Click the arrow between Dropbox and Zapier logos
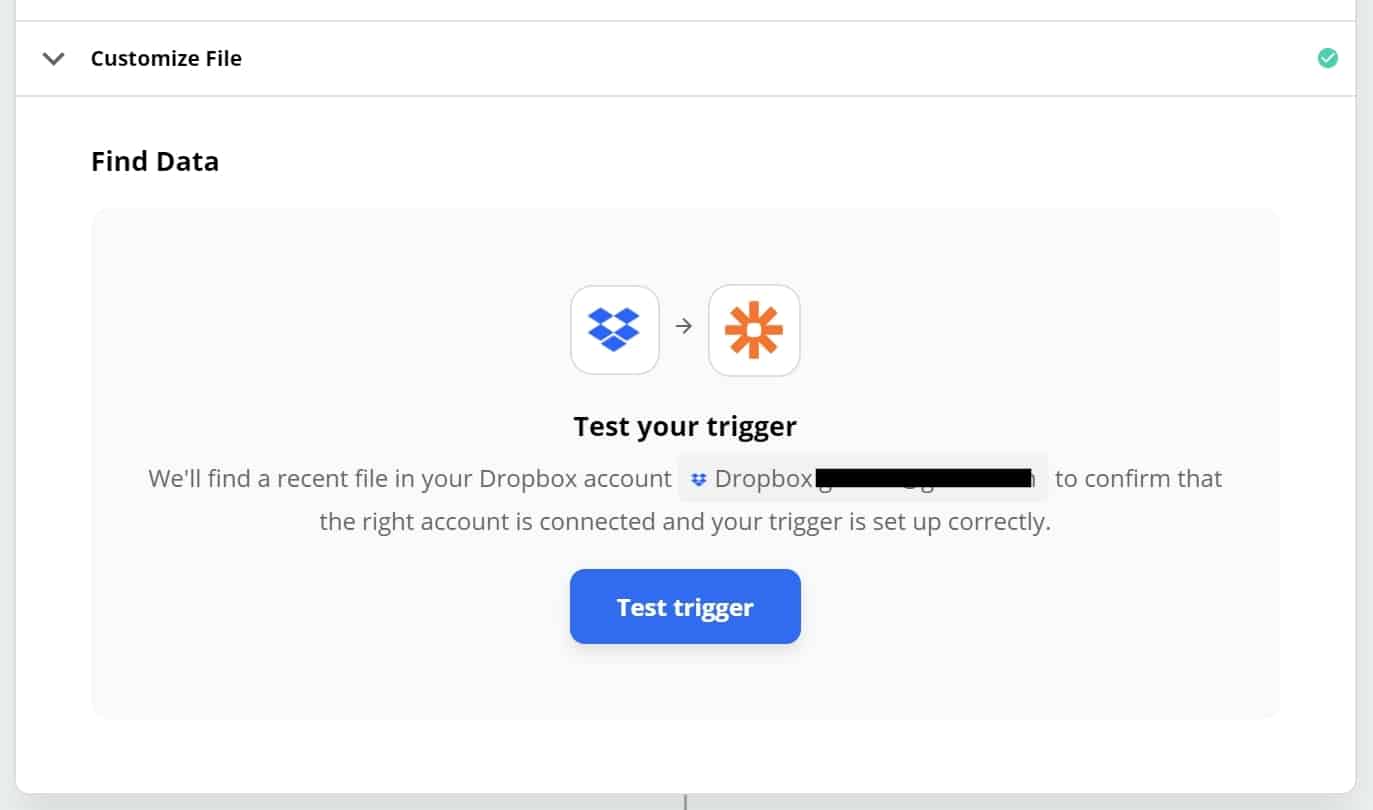Viewport: 1373px width, 810px height. 684,326
